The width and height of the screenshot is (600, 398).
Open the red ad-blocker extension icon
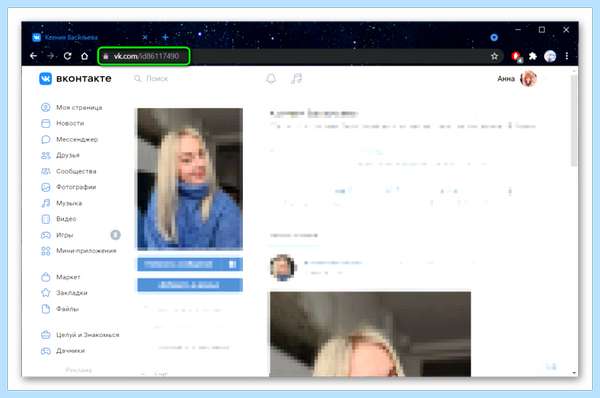(x=516, y=57)
